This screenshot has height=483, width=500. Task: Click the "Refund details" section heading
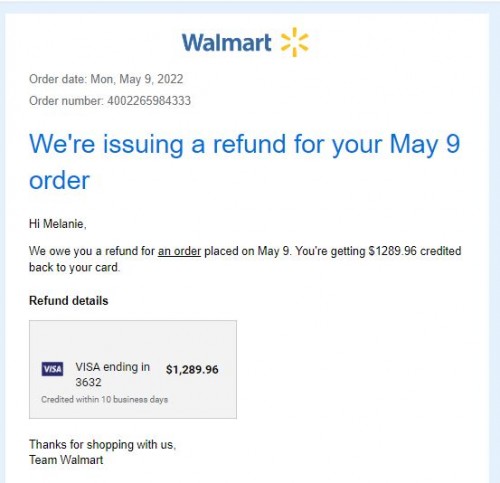click(69, 301)
